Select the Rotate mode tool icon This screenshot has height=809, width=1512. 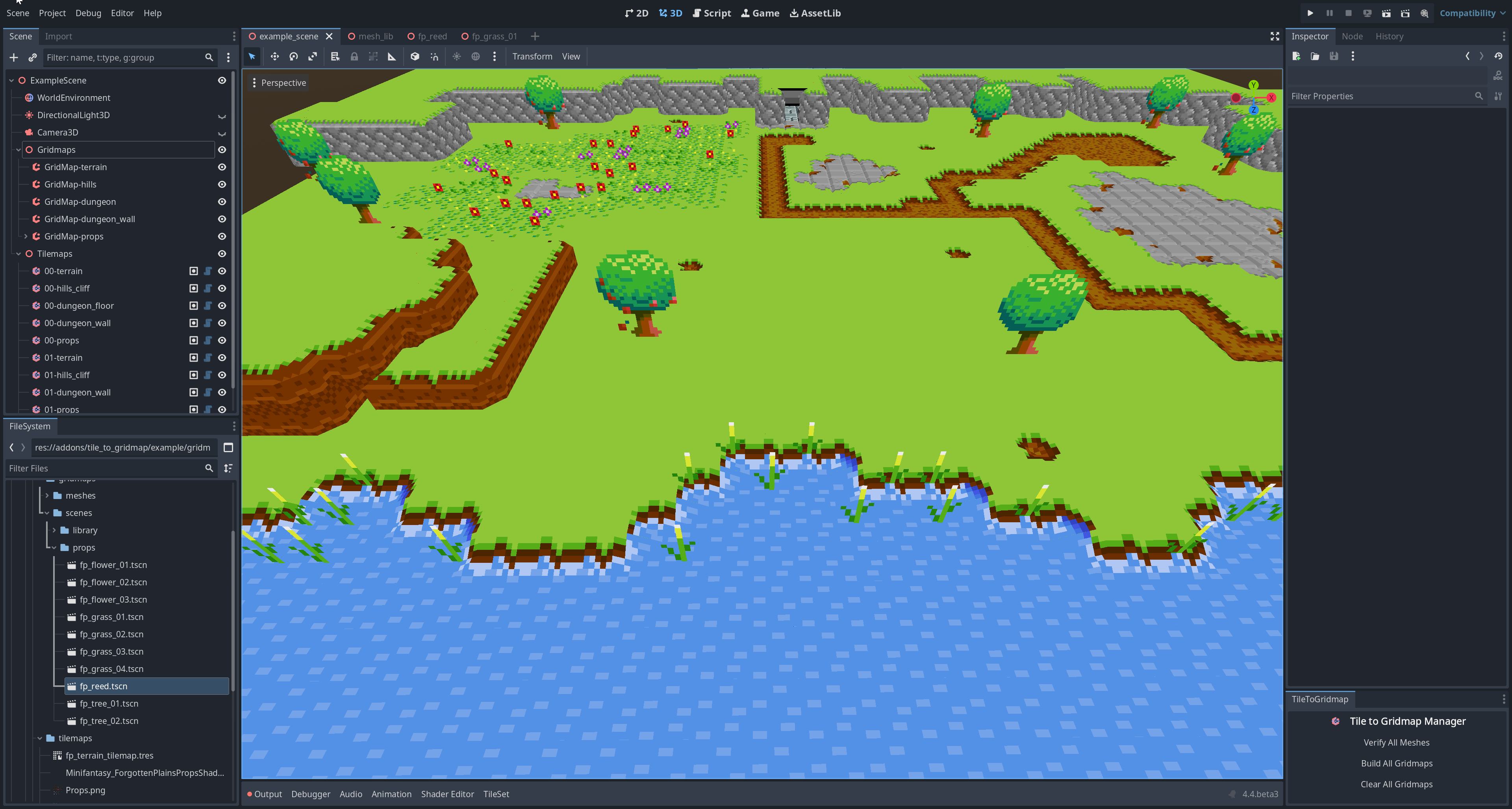[293, 56]
